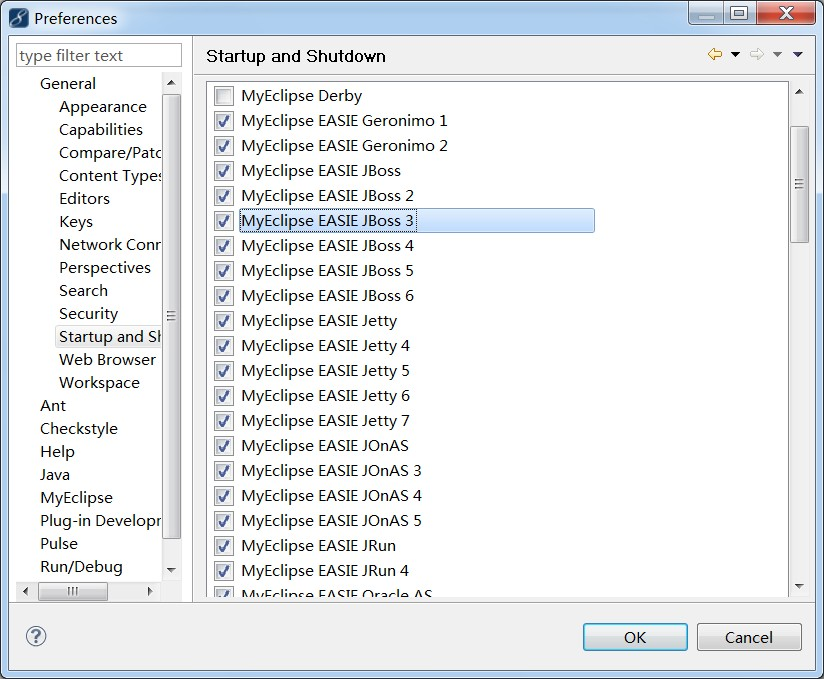
Task: Uncheck MyEclipse EASIE Jetty 5
Action: (x=224, y=371)
